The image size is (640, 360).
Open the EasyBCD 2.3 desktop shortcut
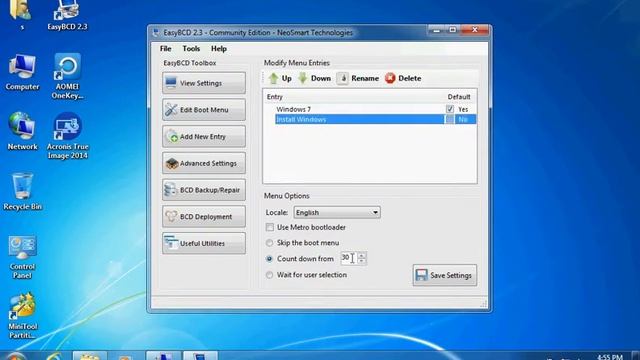pyautogui.click(x=67, y=16)
